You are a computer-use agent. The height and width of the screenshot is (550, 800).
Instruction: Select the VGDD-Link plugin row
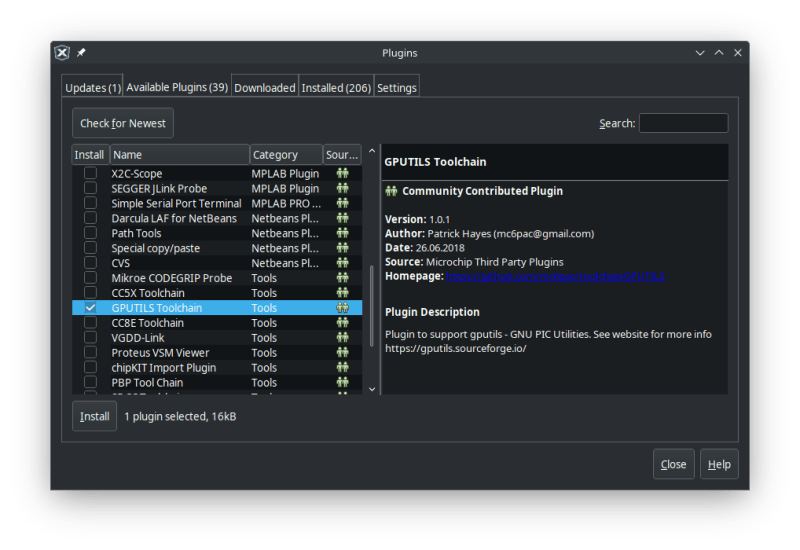[x=217, y=338]
